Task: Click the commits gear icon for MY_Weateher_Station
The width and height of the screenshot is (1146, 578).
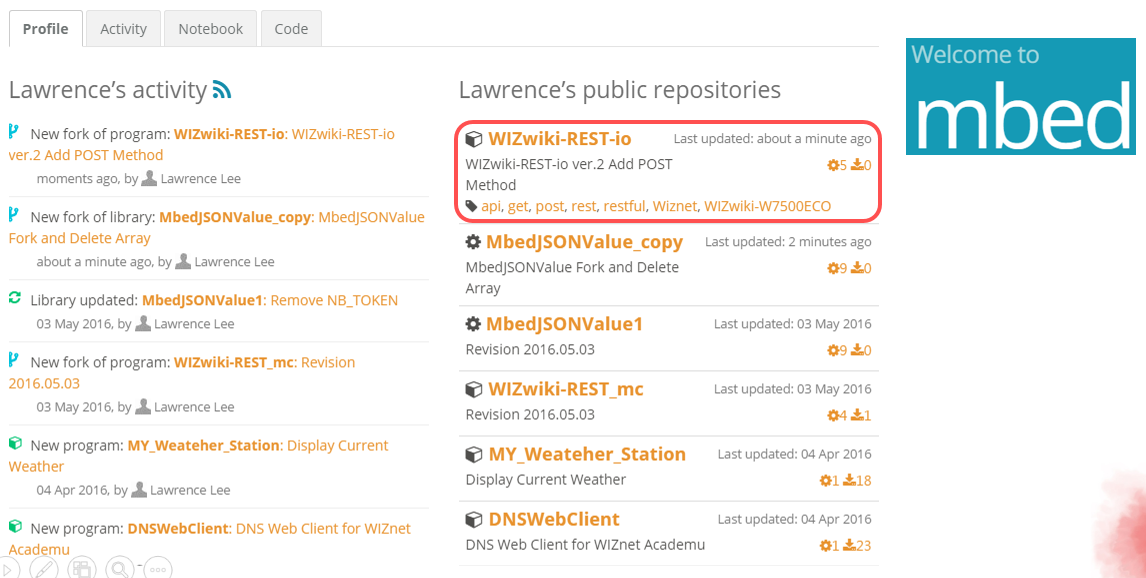Action: [824, 480]
